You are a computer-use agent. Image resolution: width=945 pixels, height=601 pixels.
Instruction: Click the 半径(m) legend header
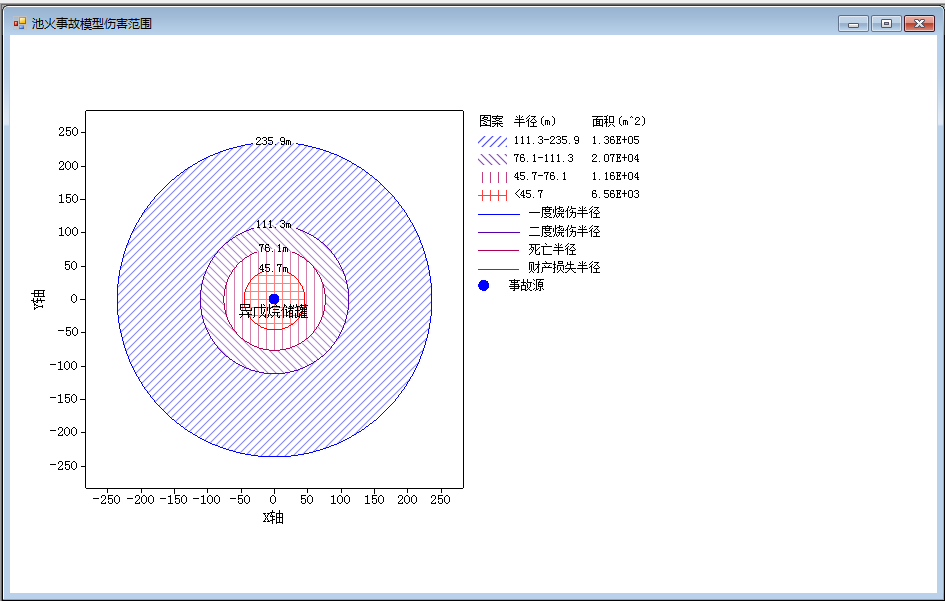(535, 122)
